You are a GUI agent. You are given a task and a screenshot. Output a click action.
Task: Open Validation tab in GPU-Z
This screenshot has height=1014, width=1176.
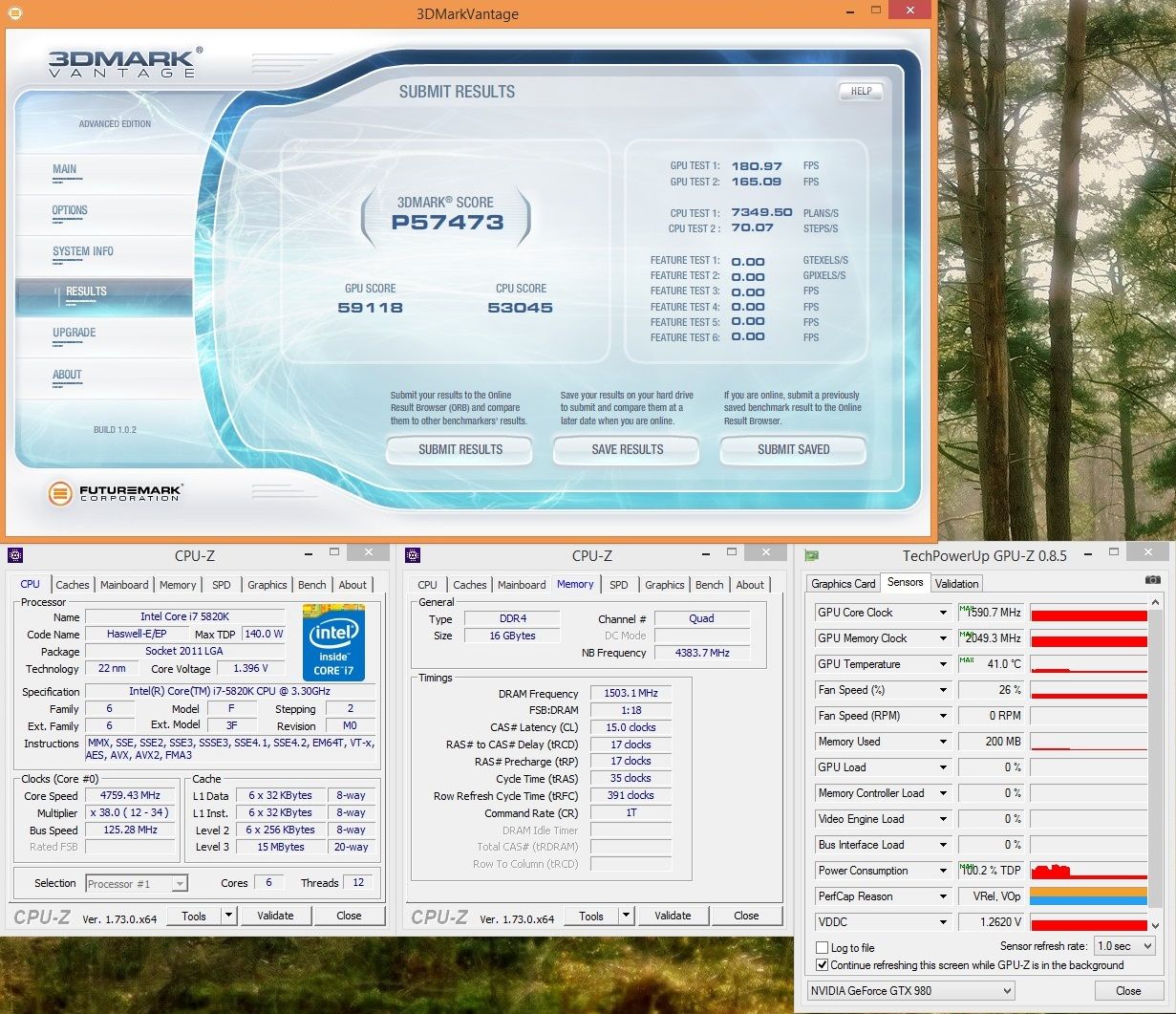click(x=957, y=583)
